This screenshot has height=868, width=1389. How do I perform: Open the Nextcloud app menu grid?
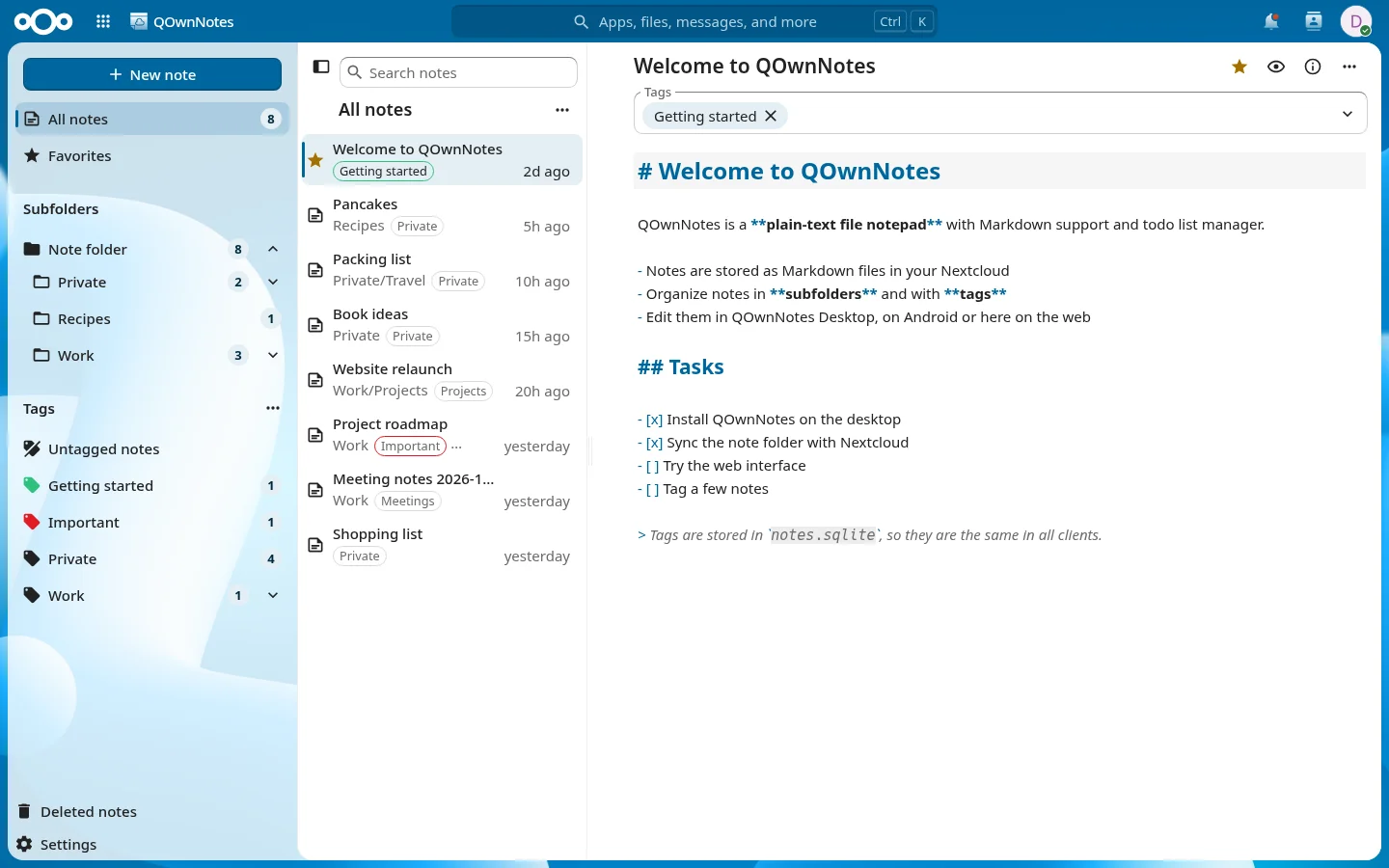(103, 21)
